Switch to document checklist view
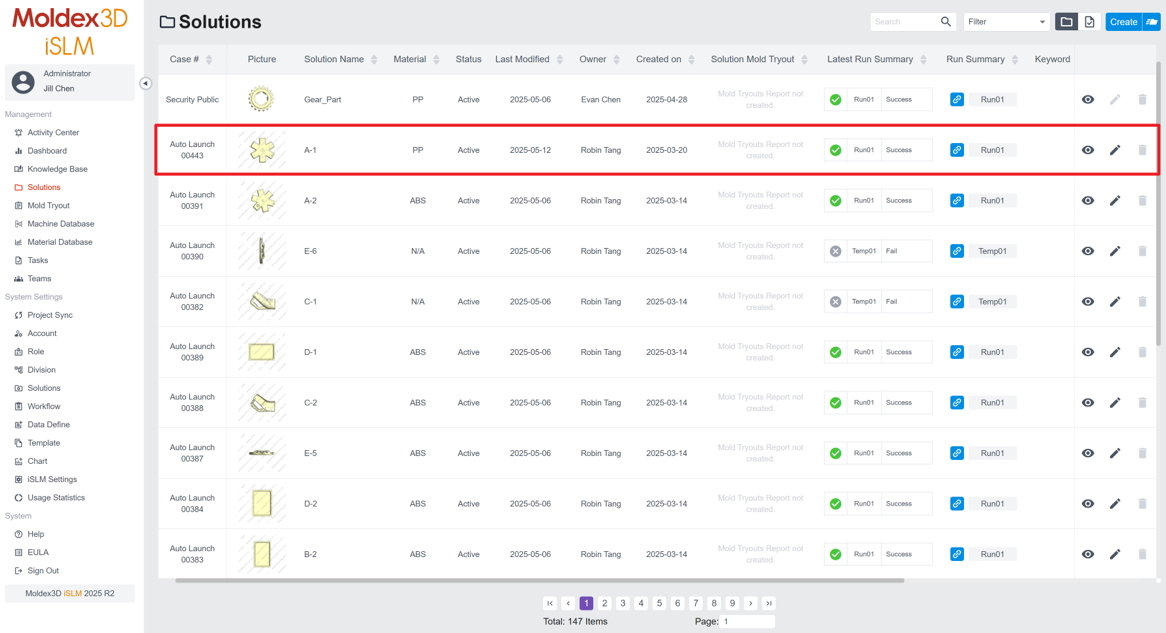This screenshot has height=633, width=1166. tap(1089, 22)
